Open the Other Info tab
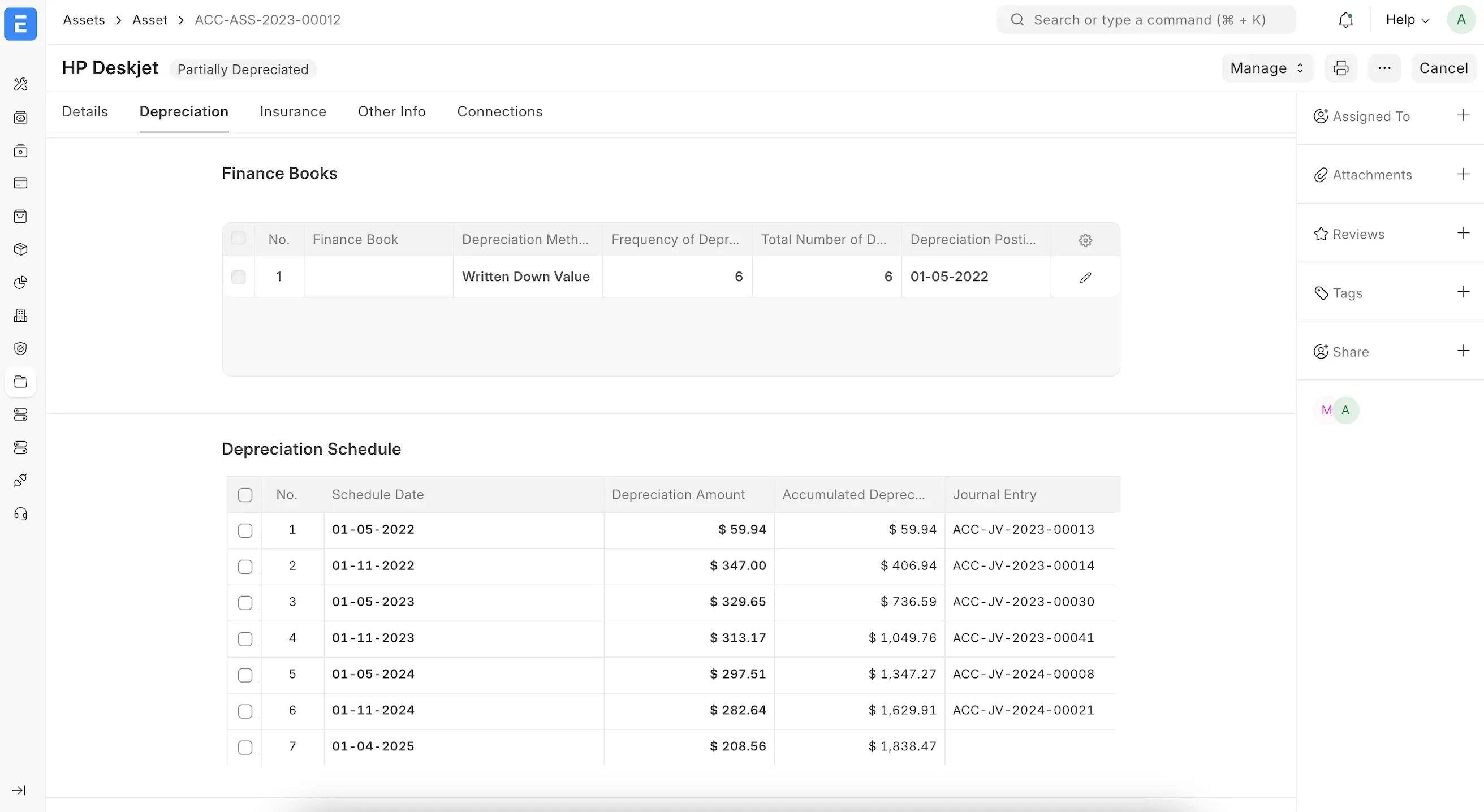 (391, 112)
